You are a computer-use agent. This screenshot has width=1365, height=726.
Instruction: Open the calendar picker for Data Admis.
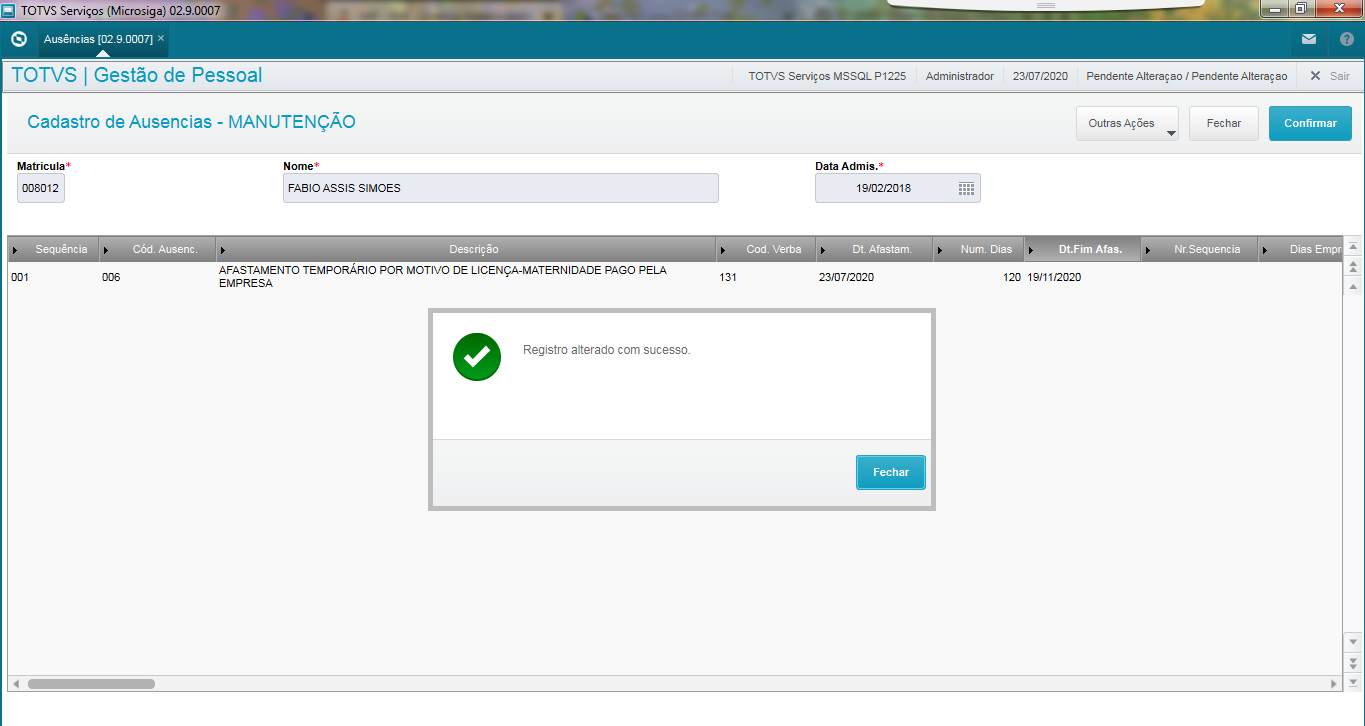pos(966,188)
